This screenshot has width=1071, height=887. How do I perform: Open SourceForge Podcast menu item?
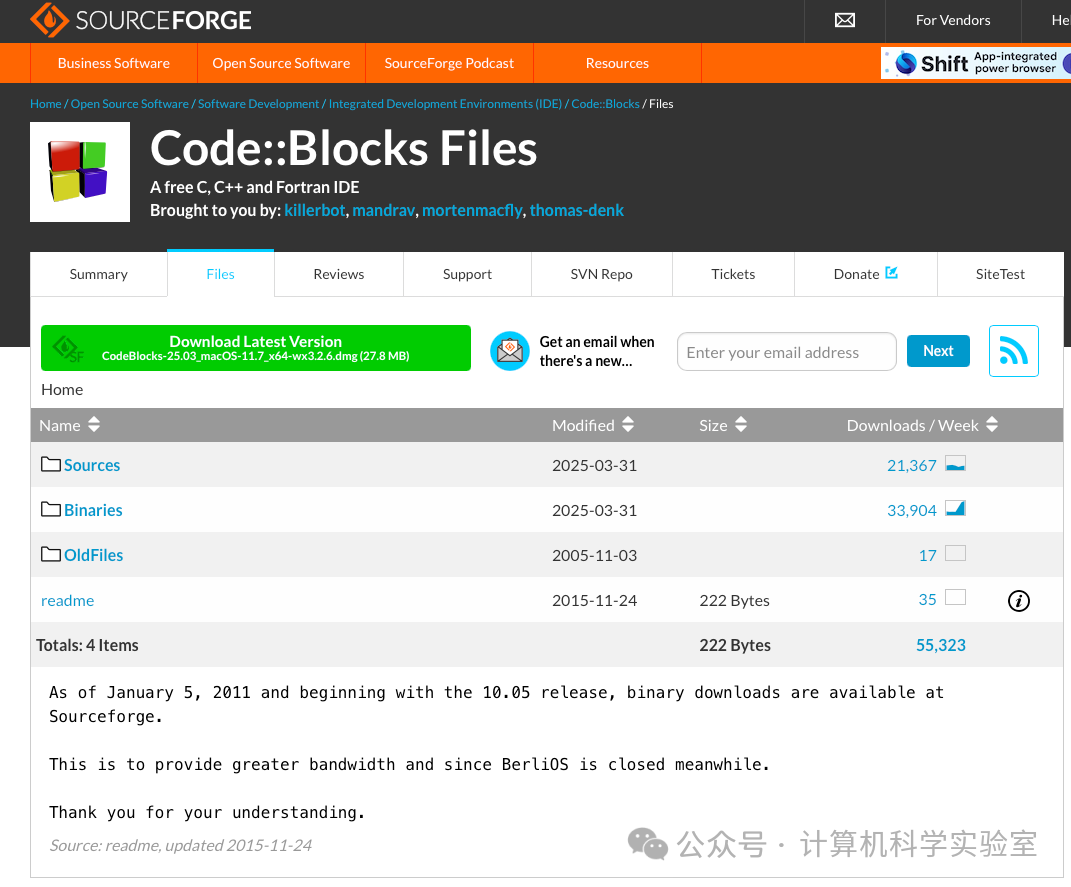coord(449,63)
